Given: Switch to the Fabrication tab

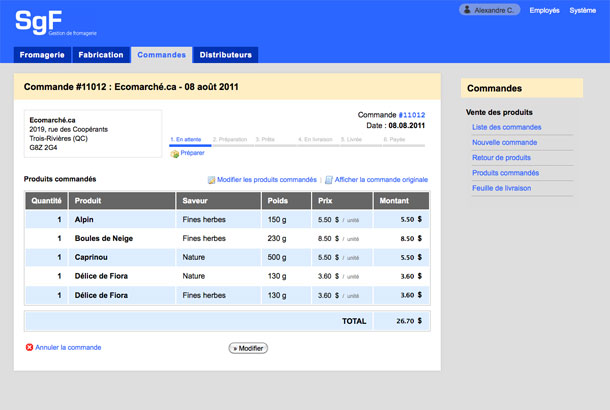Looking at the screenshot, I should tap(101, 55).
